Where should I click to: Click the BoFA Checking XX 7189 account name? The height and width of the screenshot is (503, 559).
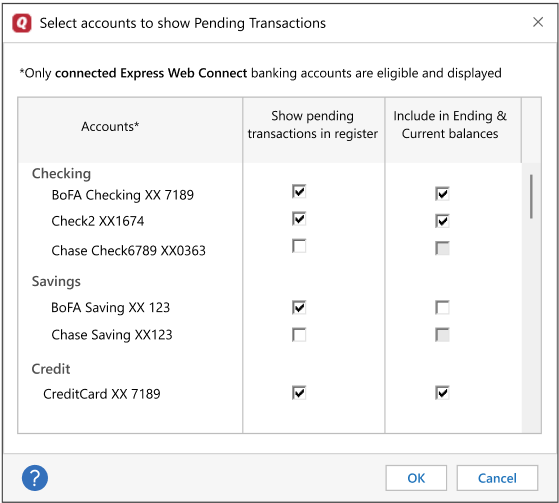coord(123,195)
